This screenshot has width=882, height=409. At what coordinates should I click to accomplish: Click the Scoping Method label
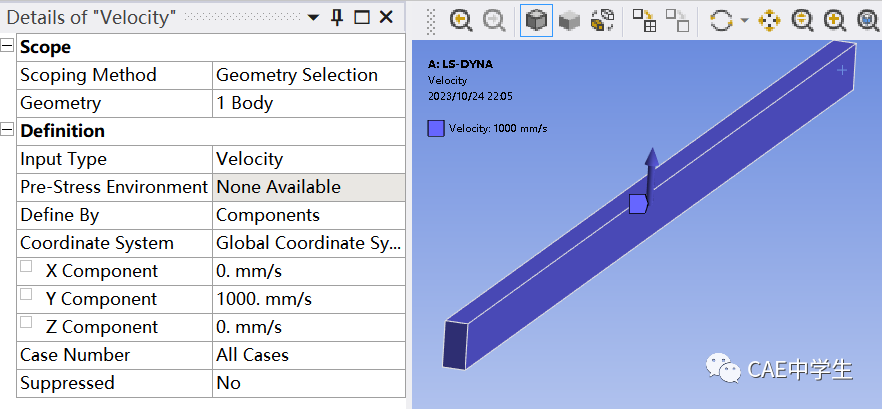[x=88, y=75]
